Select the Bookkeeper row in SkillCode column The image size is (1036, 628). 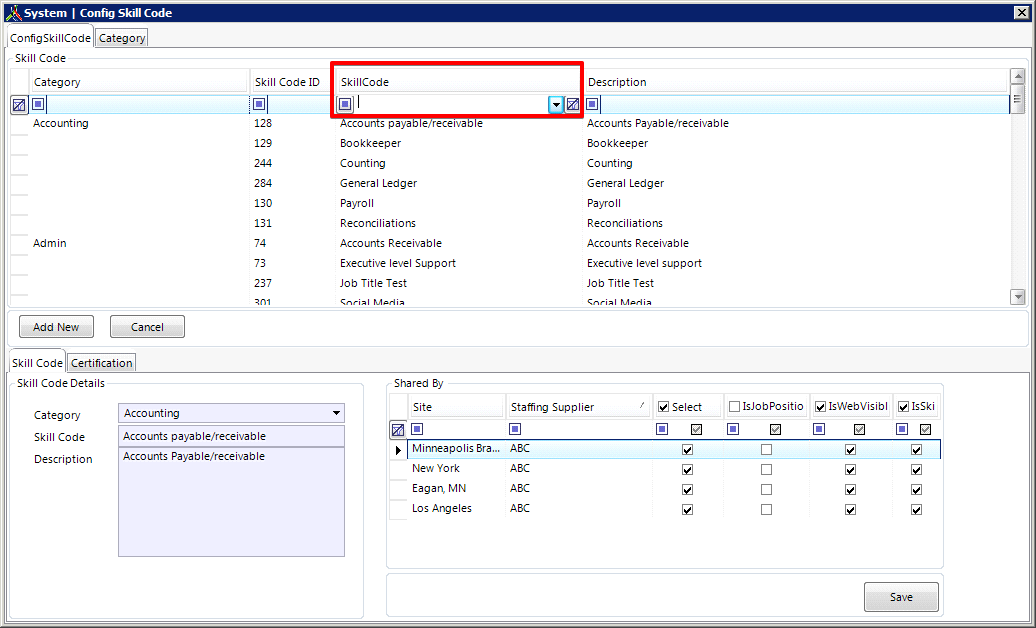370,143
